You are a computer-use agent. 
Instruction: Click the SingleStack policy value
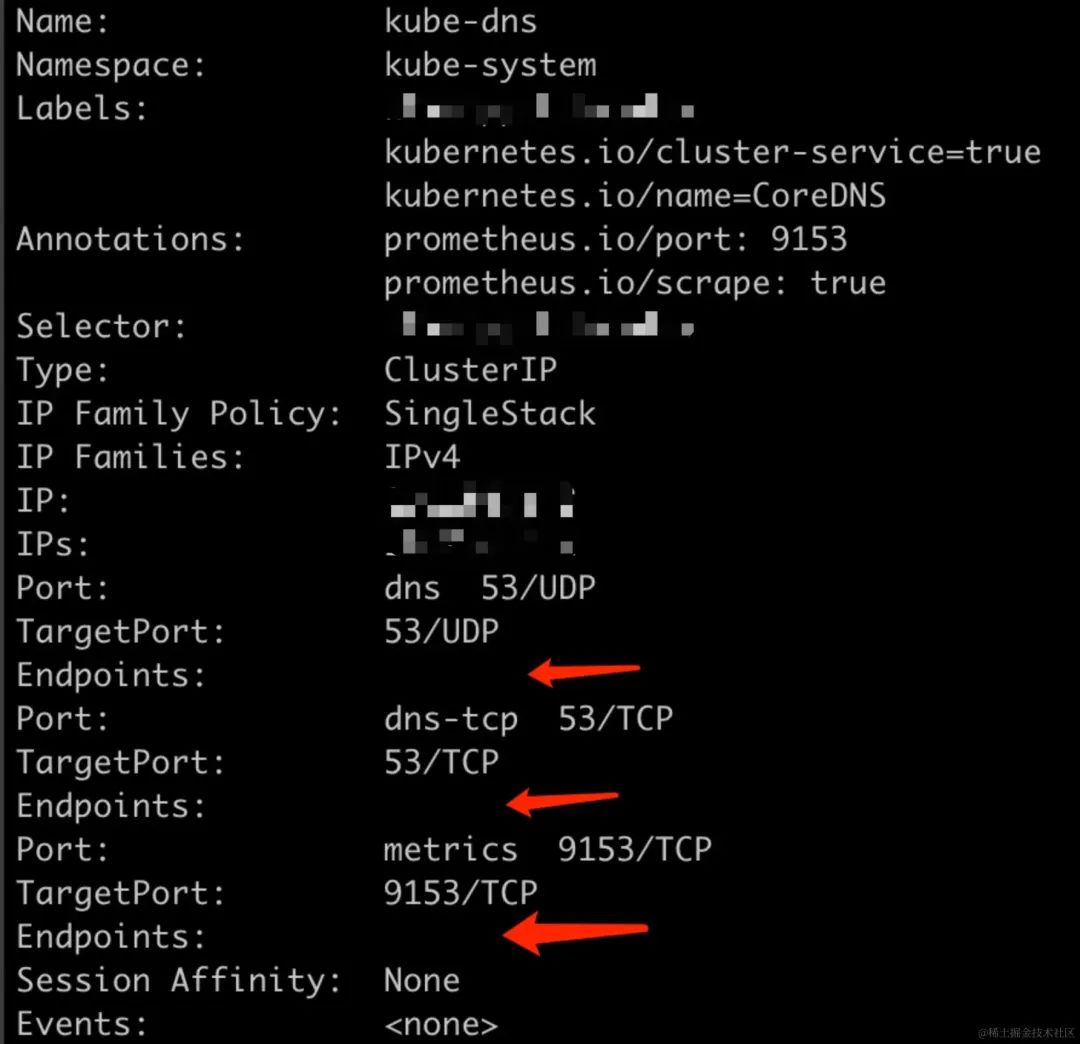click(x=490, y=414)
